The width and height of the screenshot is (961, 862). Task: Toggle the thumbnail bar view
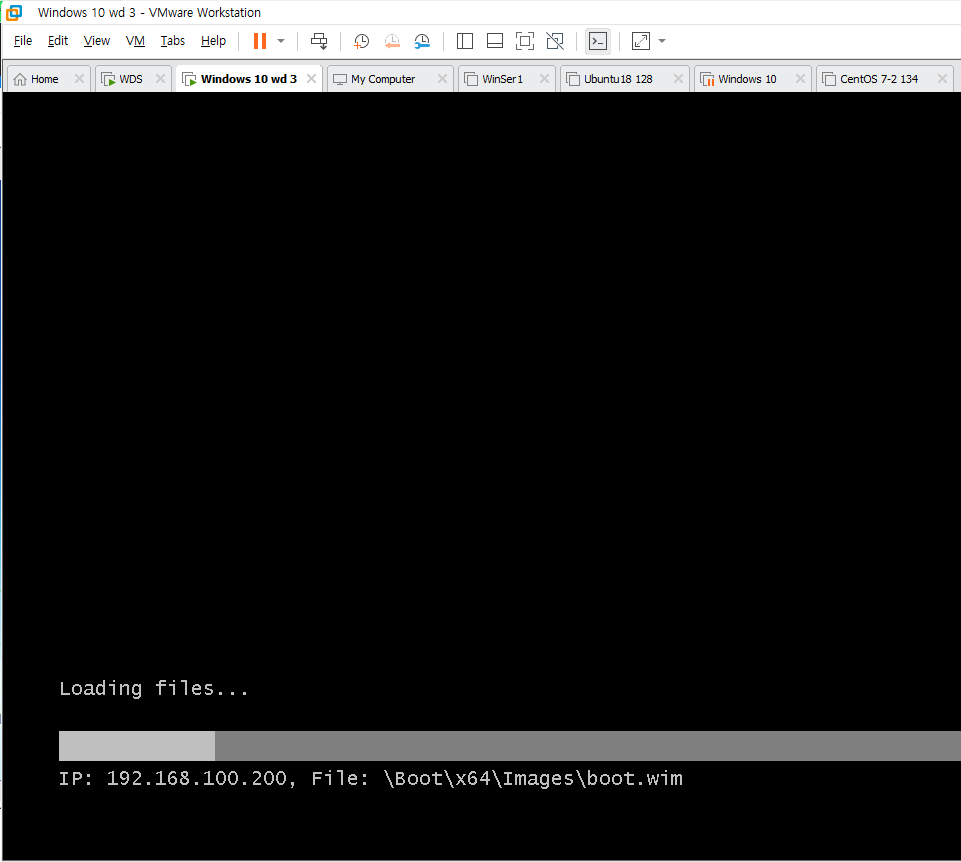[x=495, y=41]
